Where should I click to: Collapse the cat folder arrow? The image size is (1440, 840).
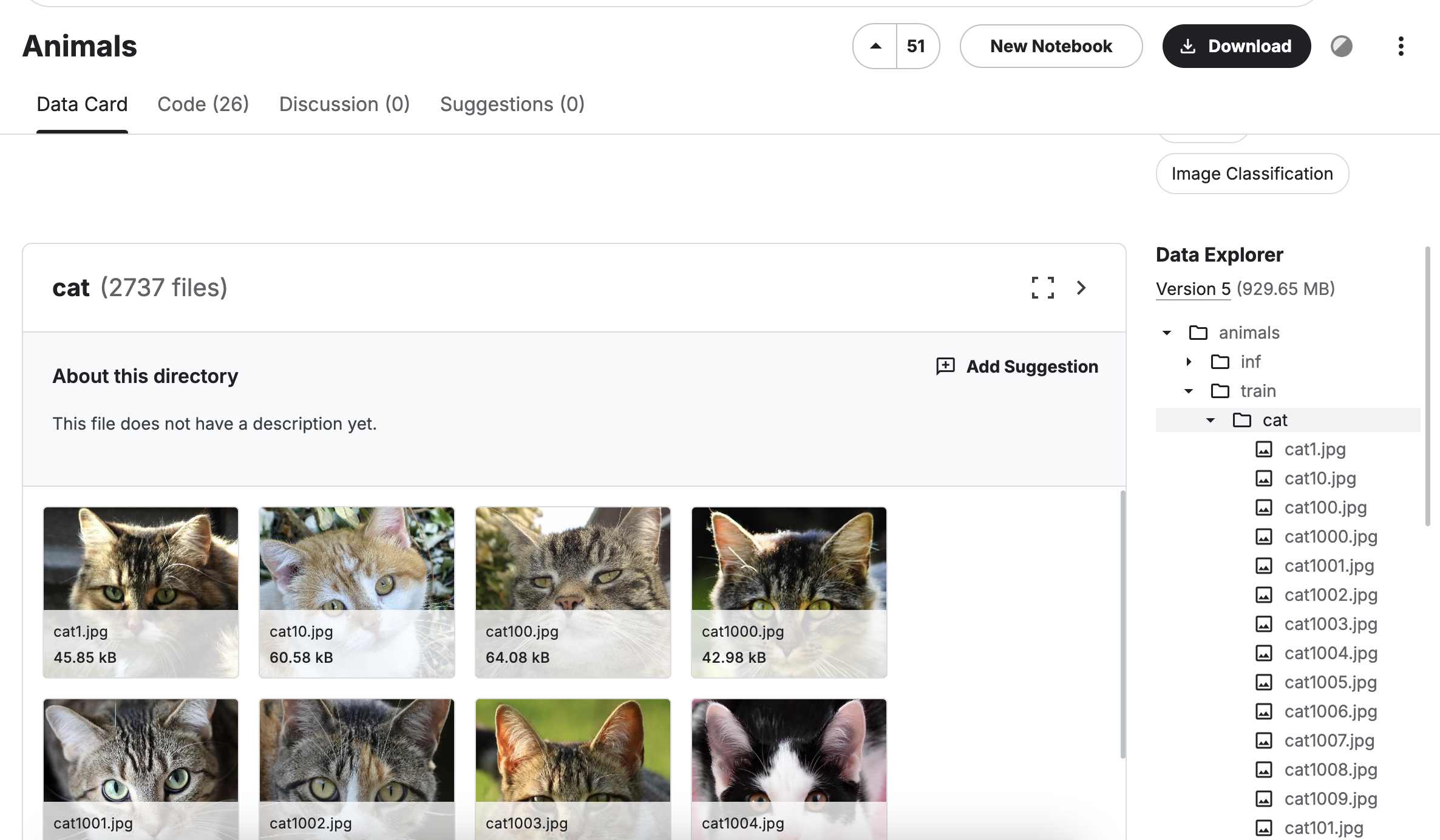pos(1211,420)
